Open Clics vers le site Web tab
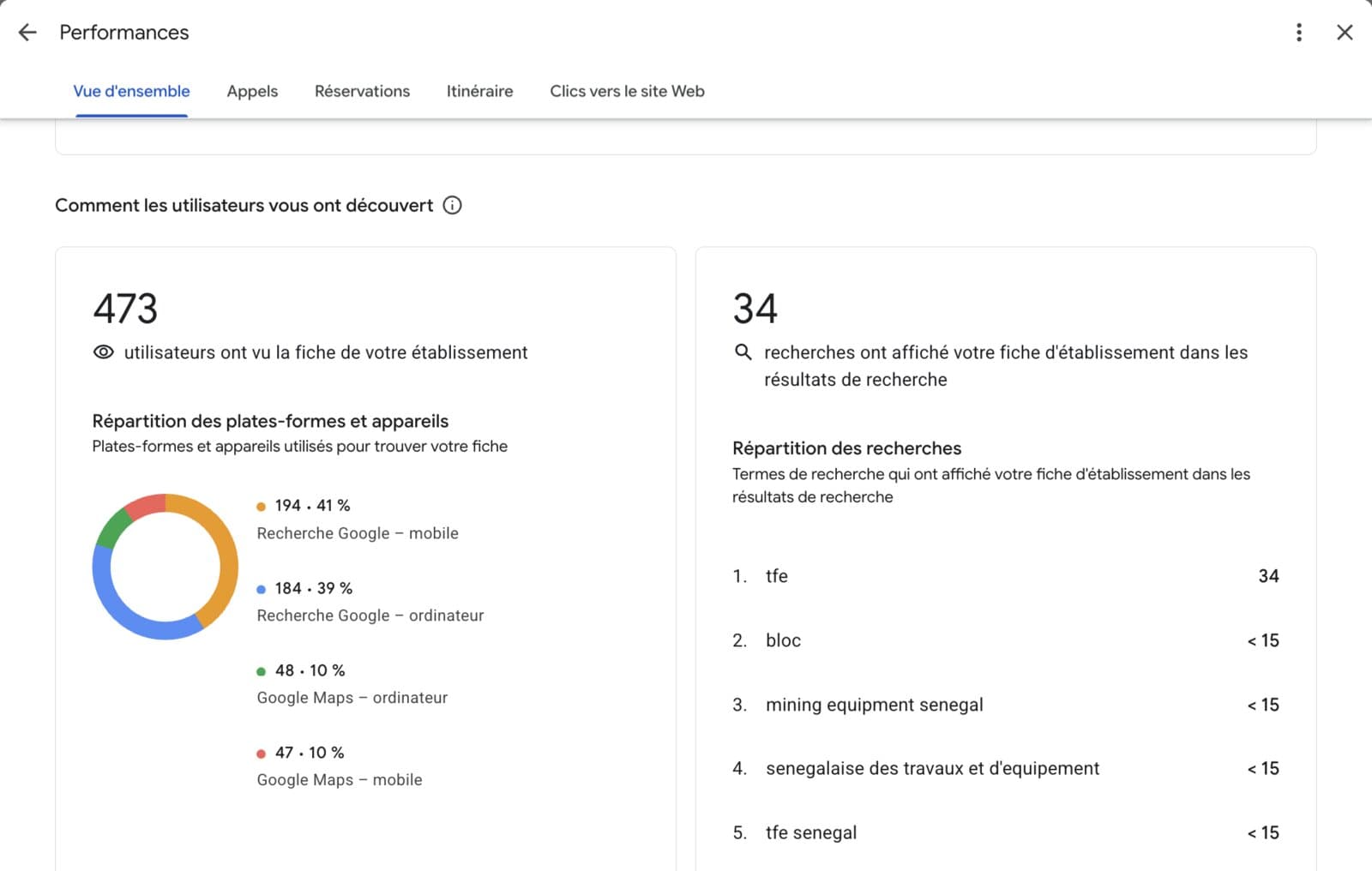The width and height of the screenshot is (1372, 871). (x=627, y=91)
